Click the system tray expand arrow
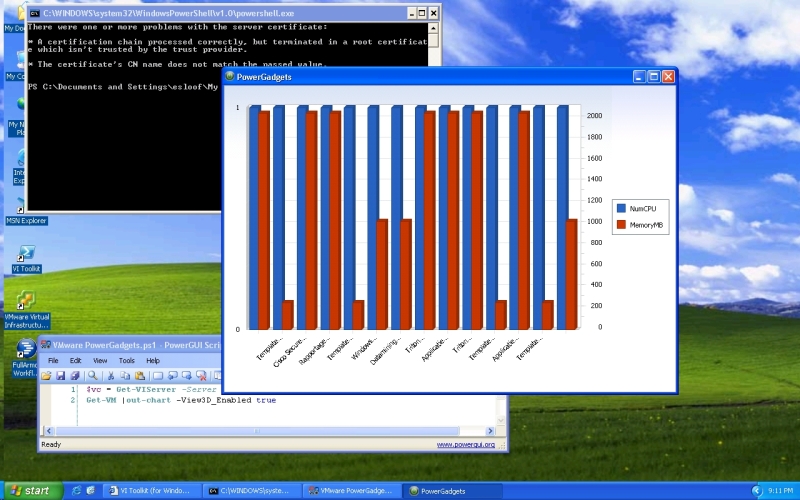Viewport: 800px width, 500px height. (757, 491)
